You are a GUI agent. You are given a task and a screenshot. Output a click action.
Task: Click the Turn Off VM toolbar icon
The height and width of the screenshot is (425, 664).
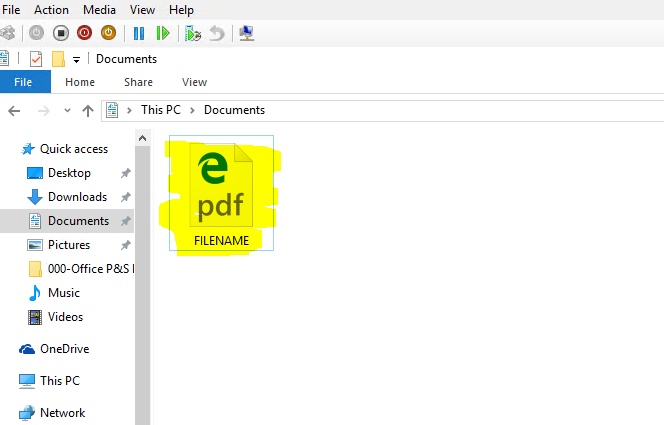click(61, 33)
